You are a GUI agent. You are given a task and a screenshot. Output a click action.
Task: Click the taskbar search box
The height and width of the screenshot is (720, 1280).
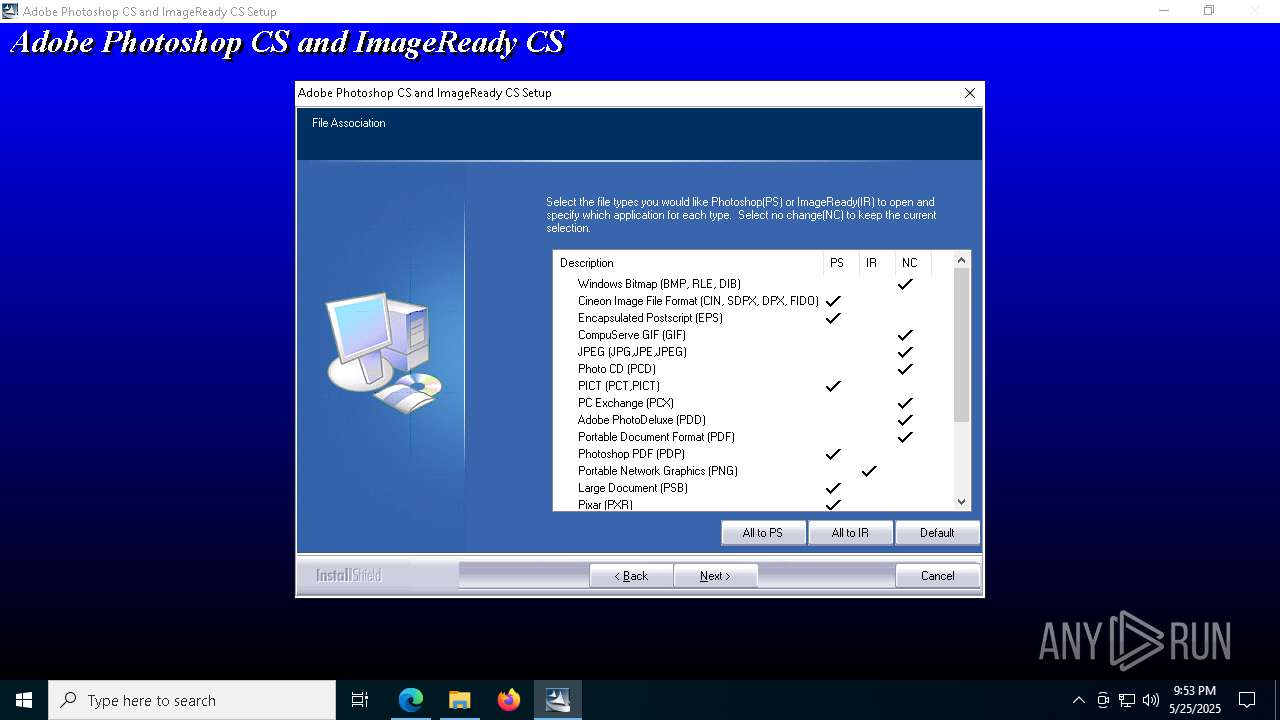[x=192, y=700]
